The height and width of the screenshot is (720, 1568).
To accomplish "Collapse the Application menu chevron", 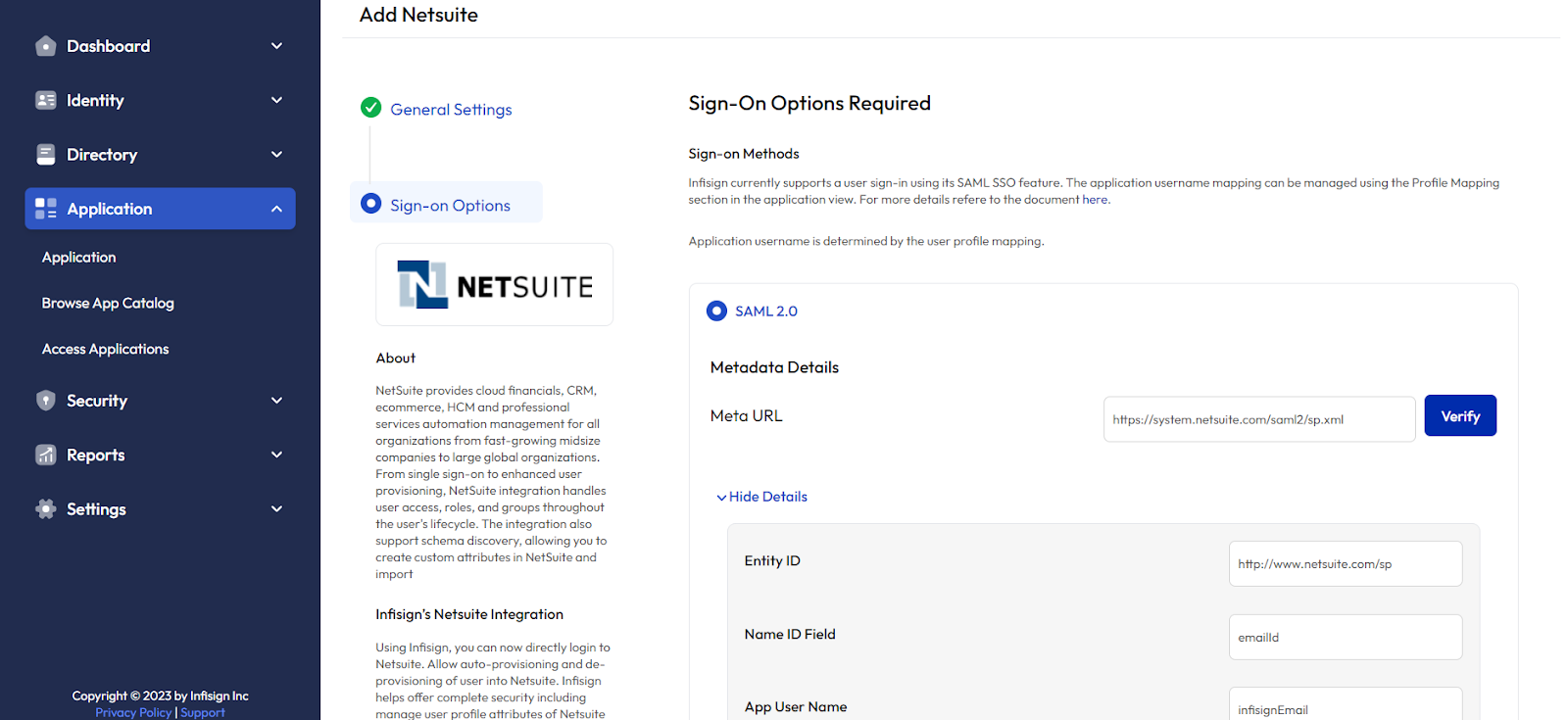I will click(276, 209).
